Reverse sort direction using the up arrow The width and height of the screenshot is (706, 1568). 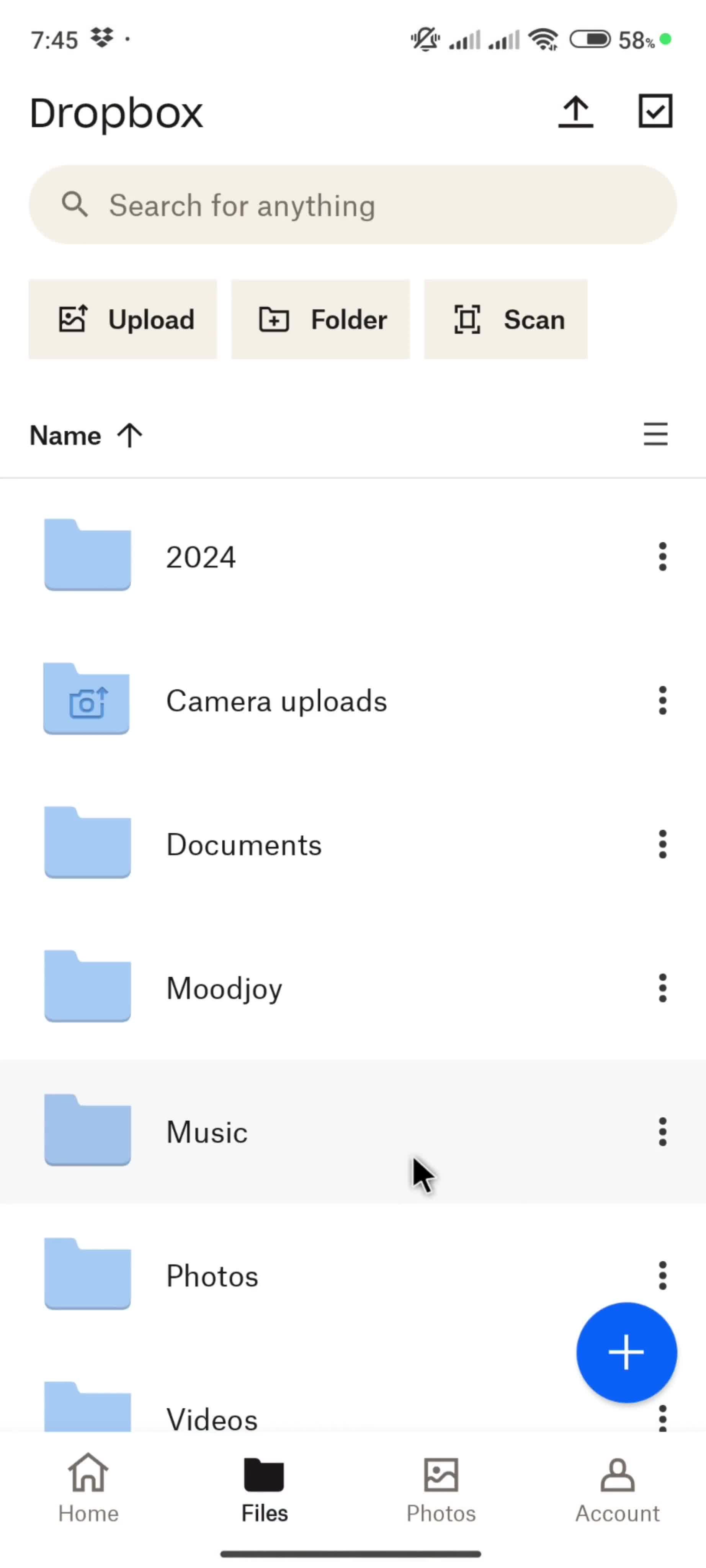130,436
